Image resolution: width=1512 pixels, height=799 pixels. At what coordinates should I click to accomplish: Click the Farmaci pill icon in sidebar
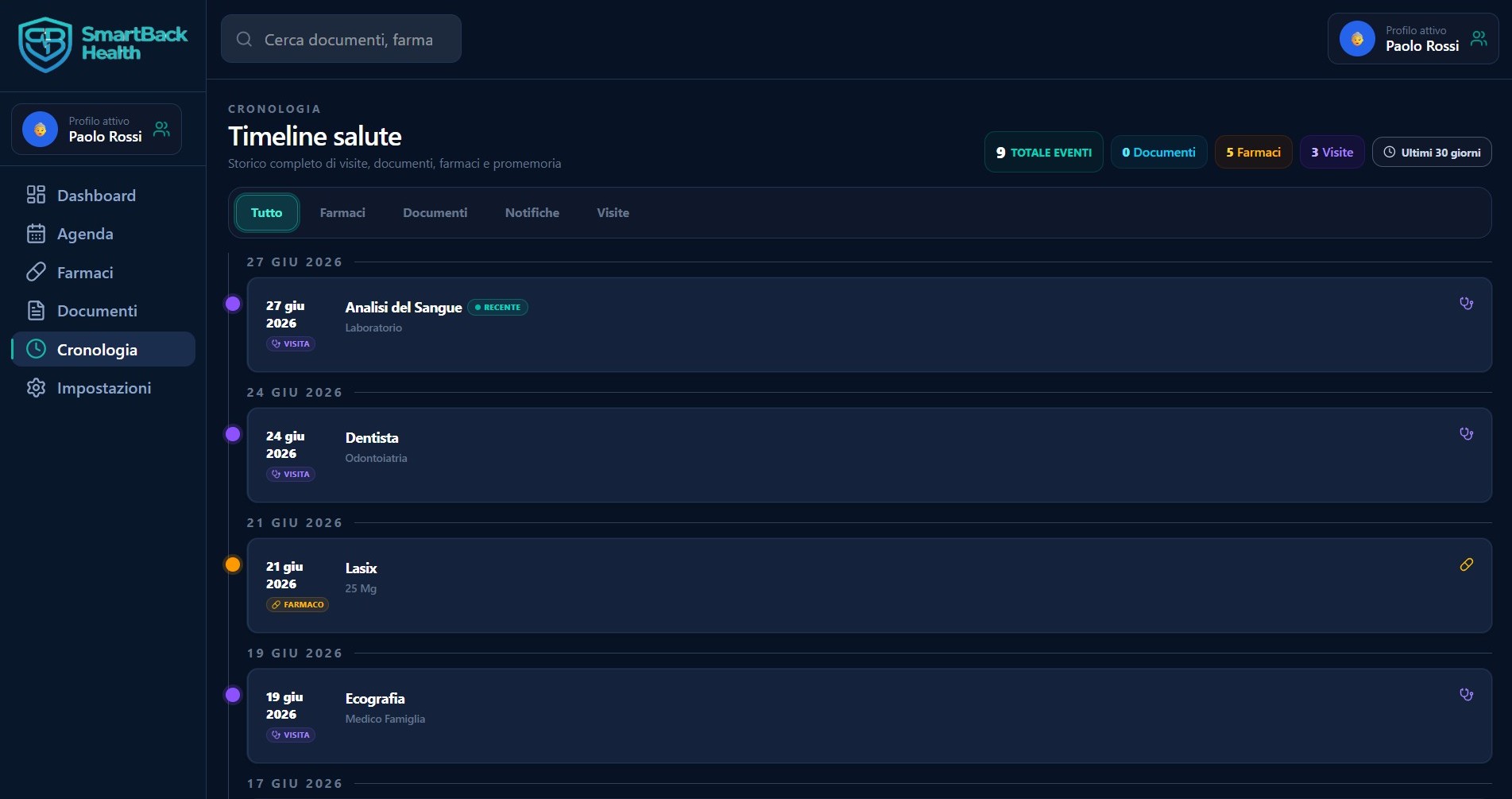click(x=36, y=272)
